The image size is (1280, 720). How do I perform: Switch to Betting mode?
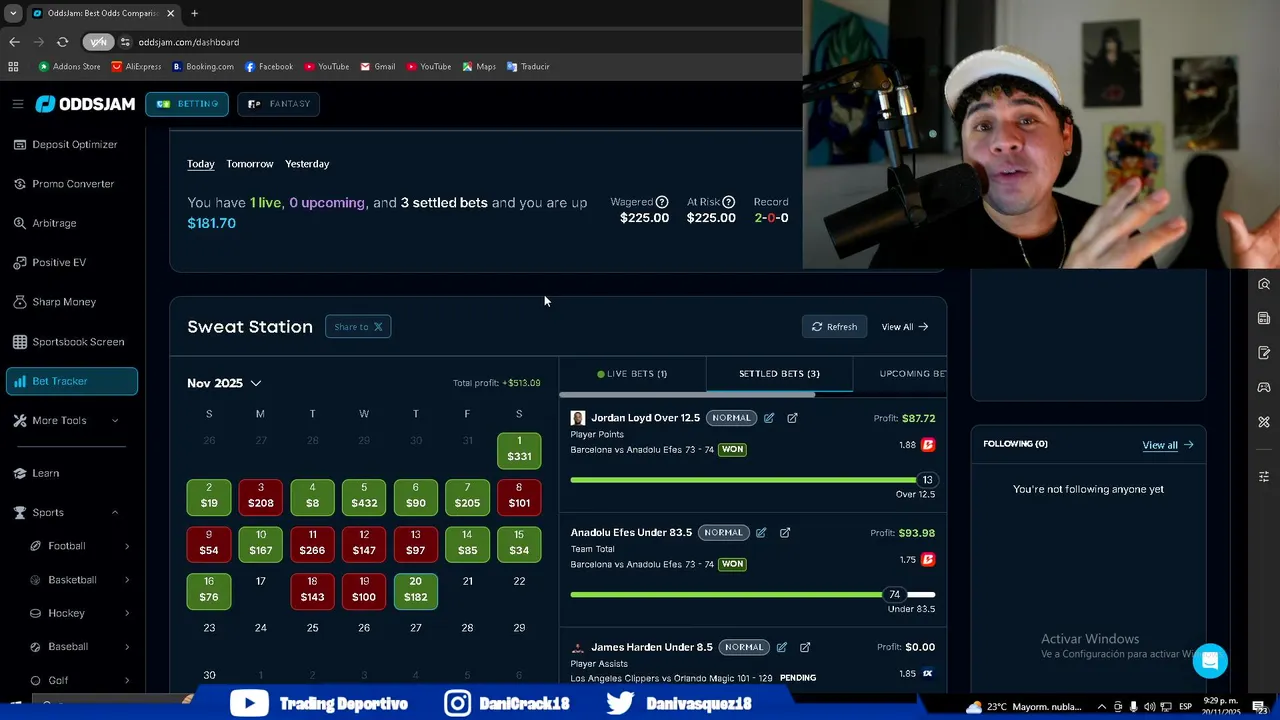tap(187, 104)
